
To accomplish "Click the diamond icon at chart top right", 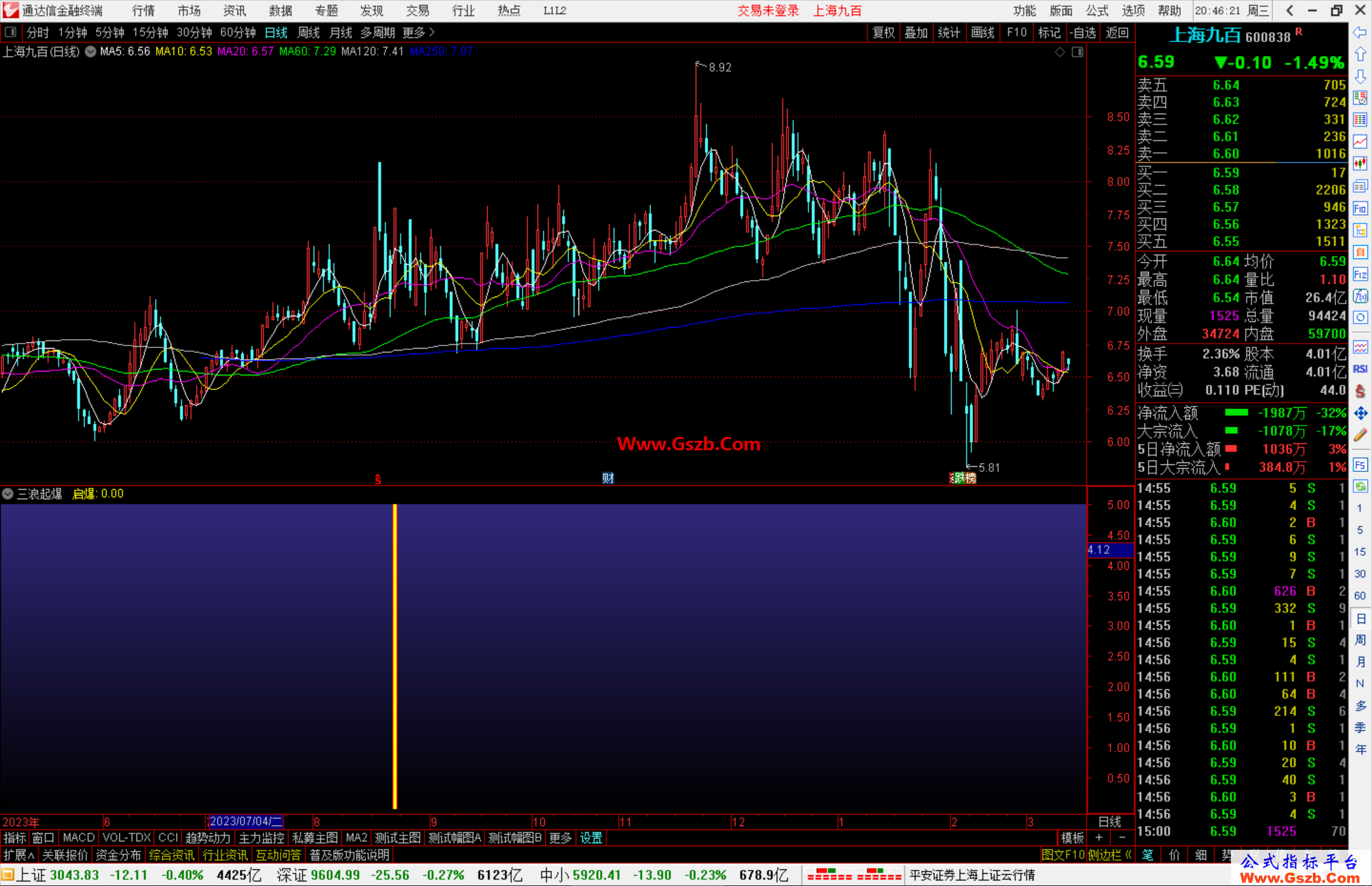I will pos(1059,52).
